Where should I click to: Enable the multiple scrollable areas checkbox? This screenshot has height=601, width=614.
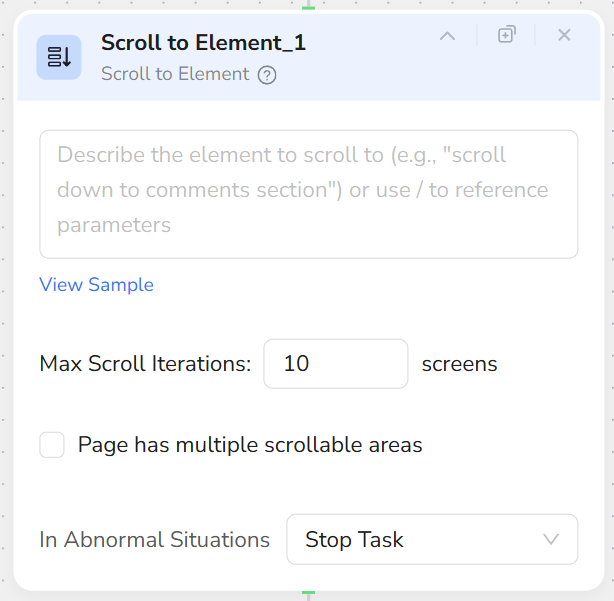(52, 445)
